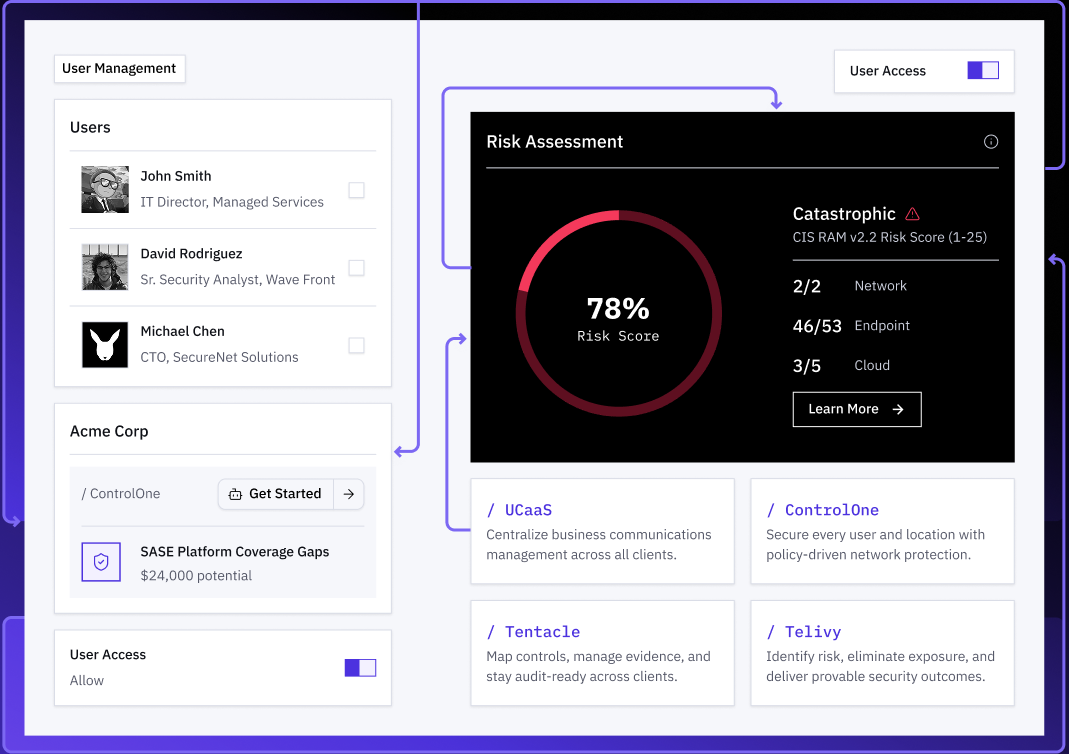The width and height of the screenshot is (1069, 754).
Task: Click IT Director, Managed Services text
Action: 232,202
